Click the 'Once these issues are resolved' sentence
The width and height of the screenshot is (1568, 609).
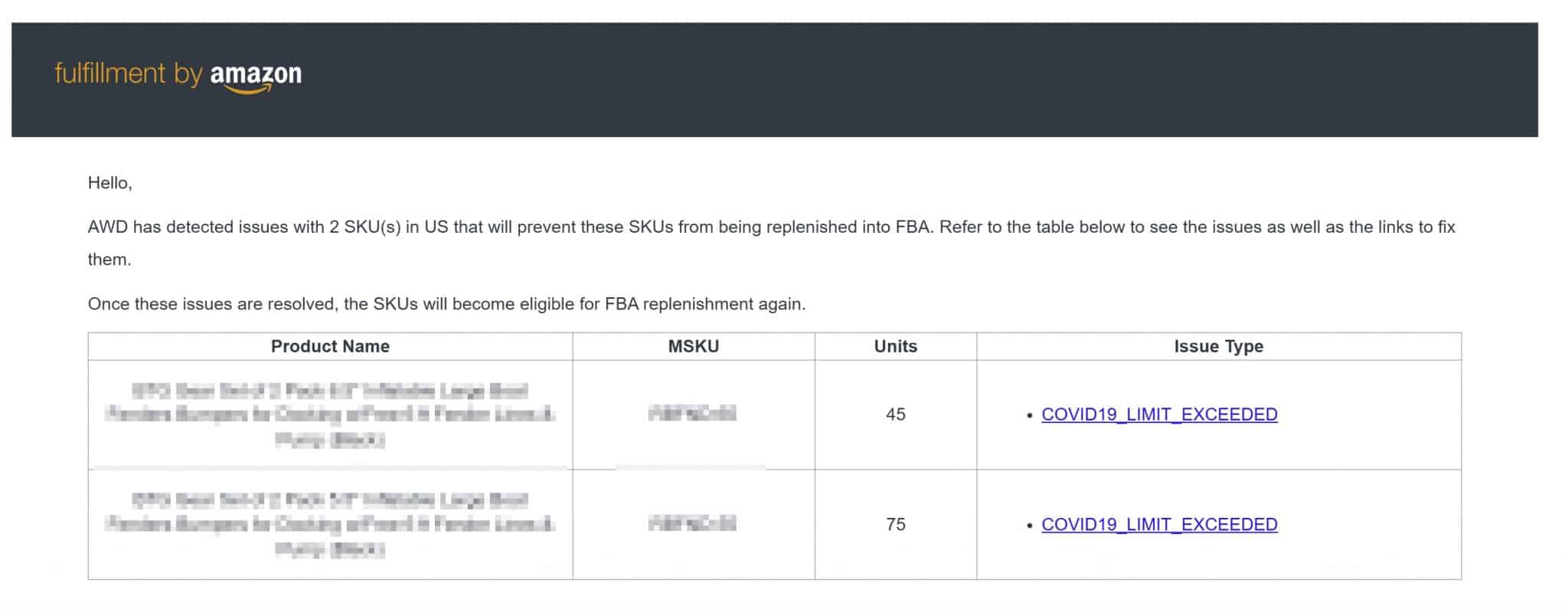pos(446,304)
